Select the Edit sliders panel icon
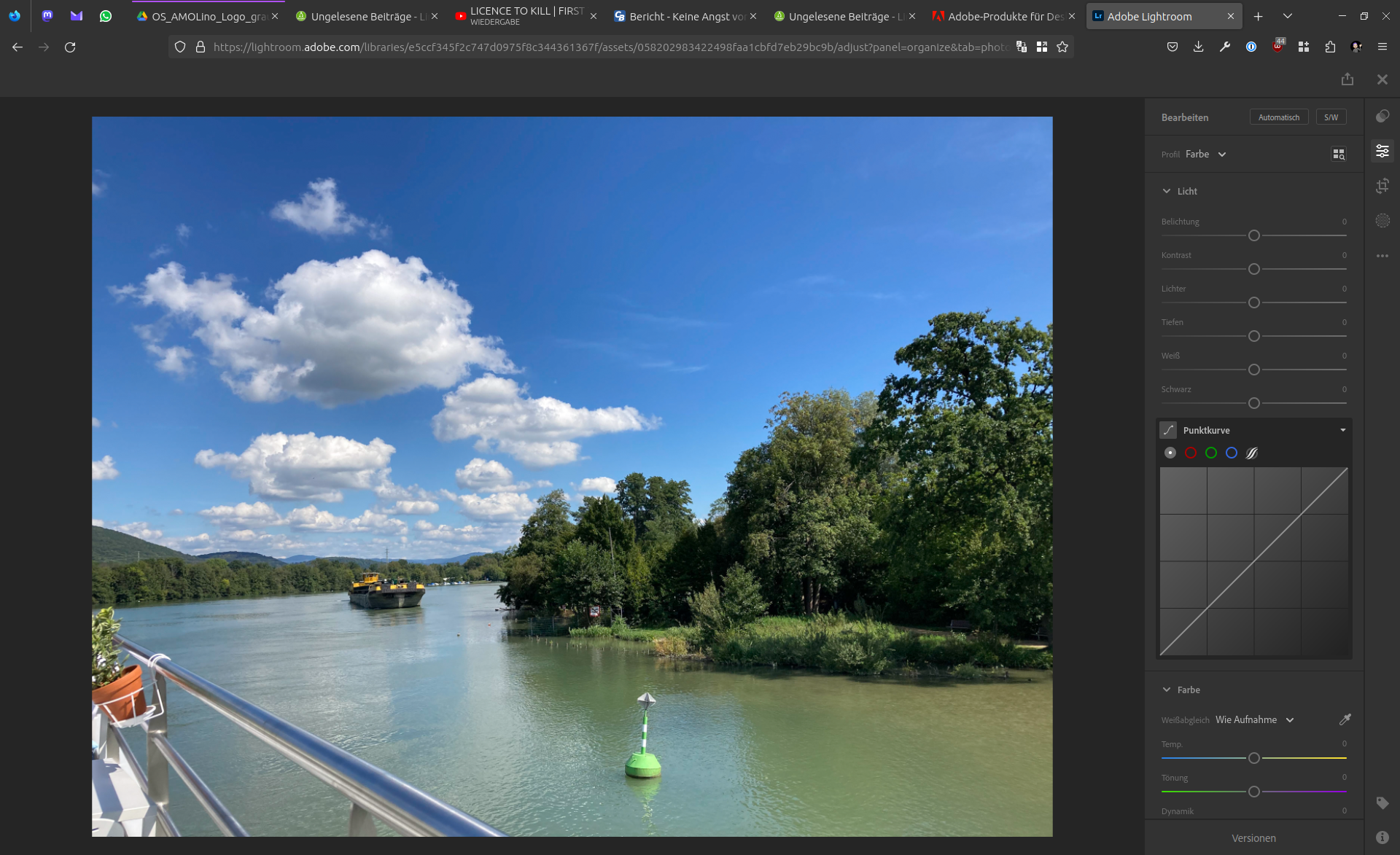1400x855 pixels. pyautogui.click(x=1382, y=150)
